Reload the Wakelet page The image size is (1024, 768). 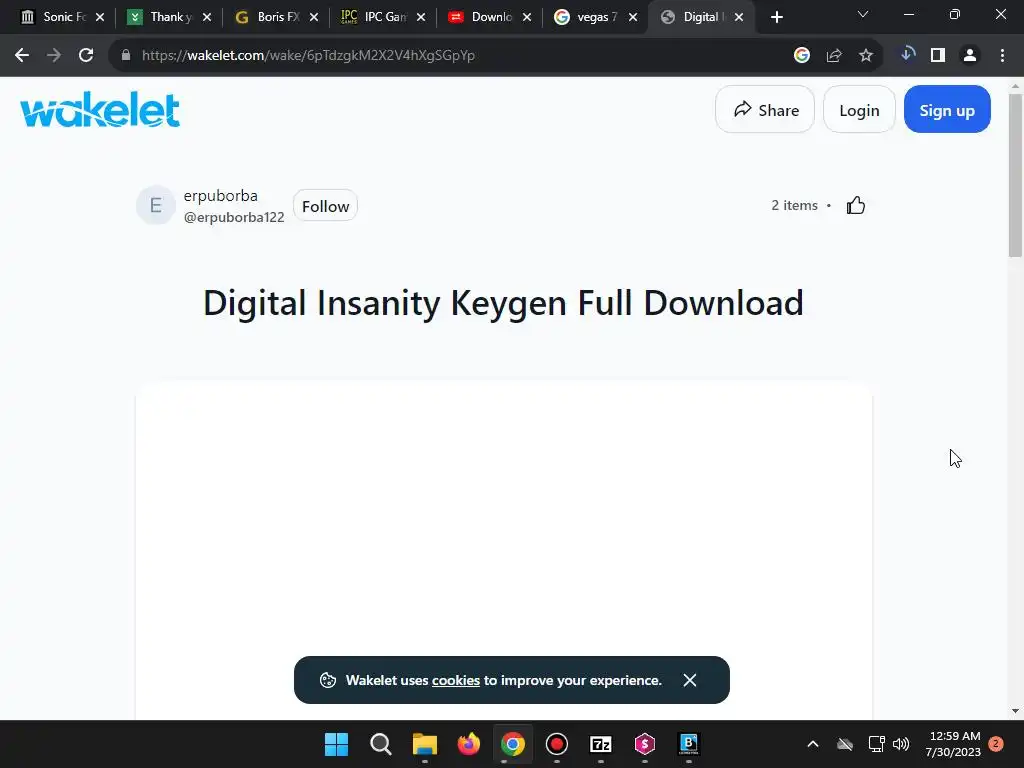point(86,56)
